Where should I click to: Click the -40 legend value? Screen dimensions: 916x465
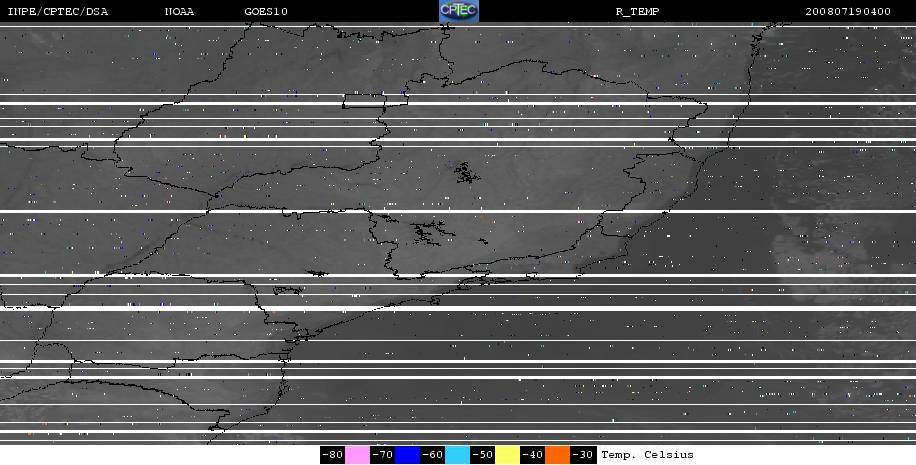[x=532, y=455]
